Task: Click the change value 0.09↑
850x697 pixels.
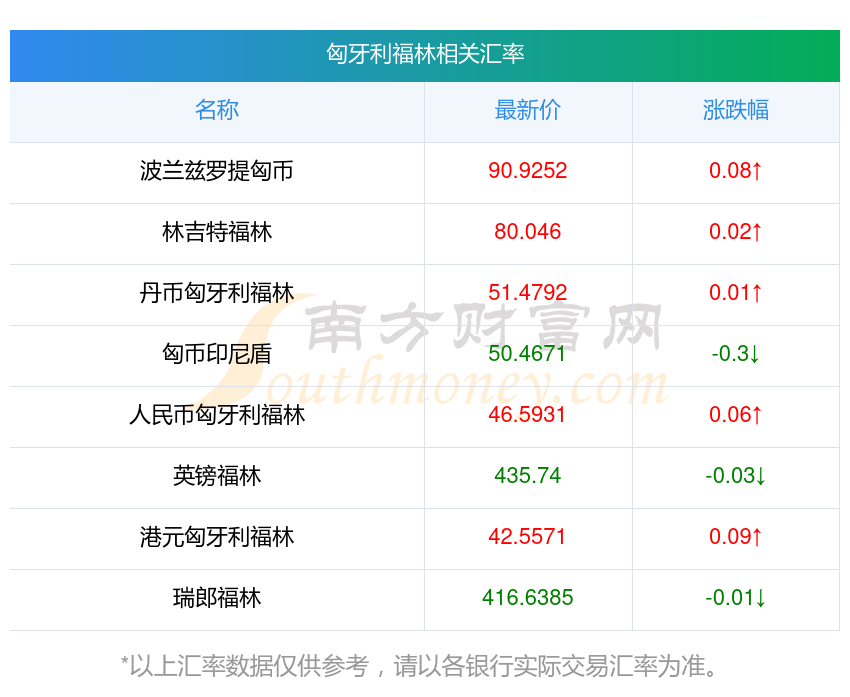Action: [x=736, y=537]
